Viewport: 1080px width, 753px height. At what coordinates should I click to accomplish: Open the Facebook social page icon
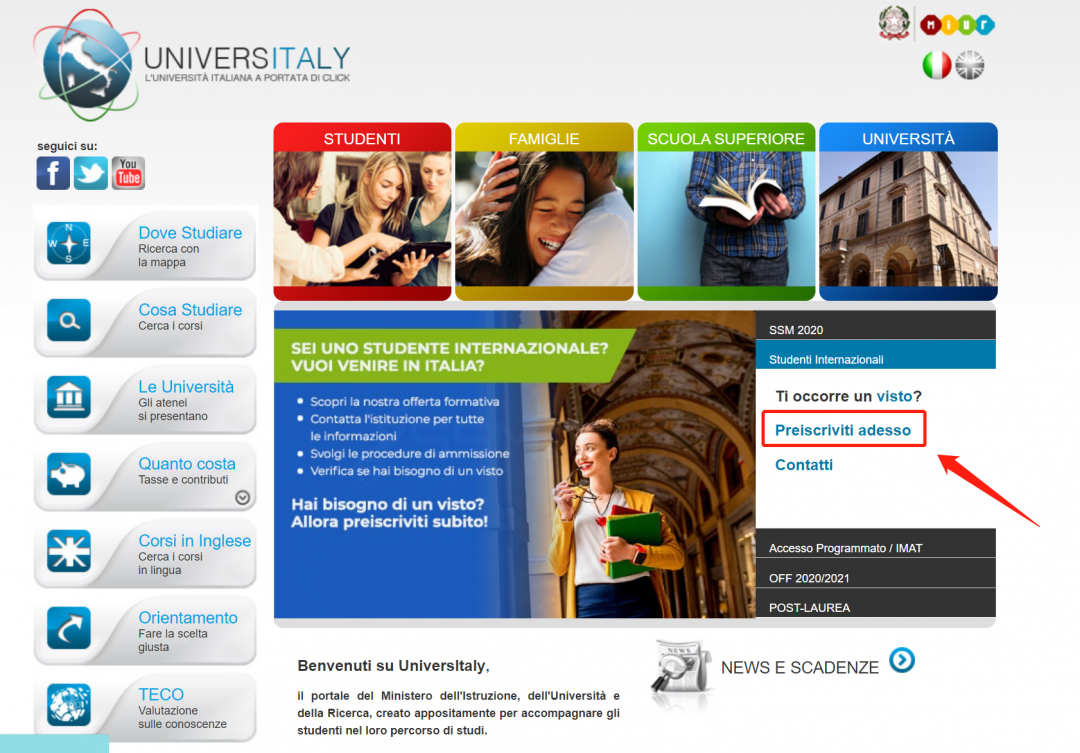click(53, 173)
